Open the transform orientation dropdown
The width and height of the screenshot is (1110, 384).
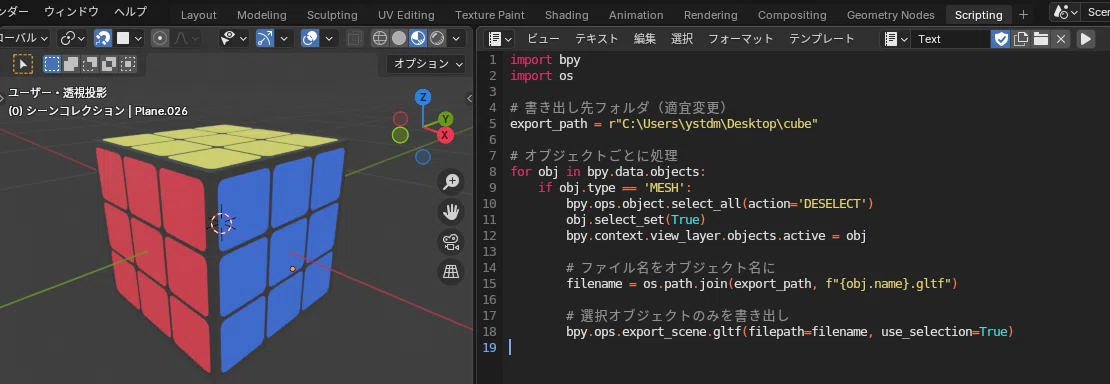point(25,38)
